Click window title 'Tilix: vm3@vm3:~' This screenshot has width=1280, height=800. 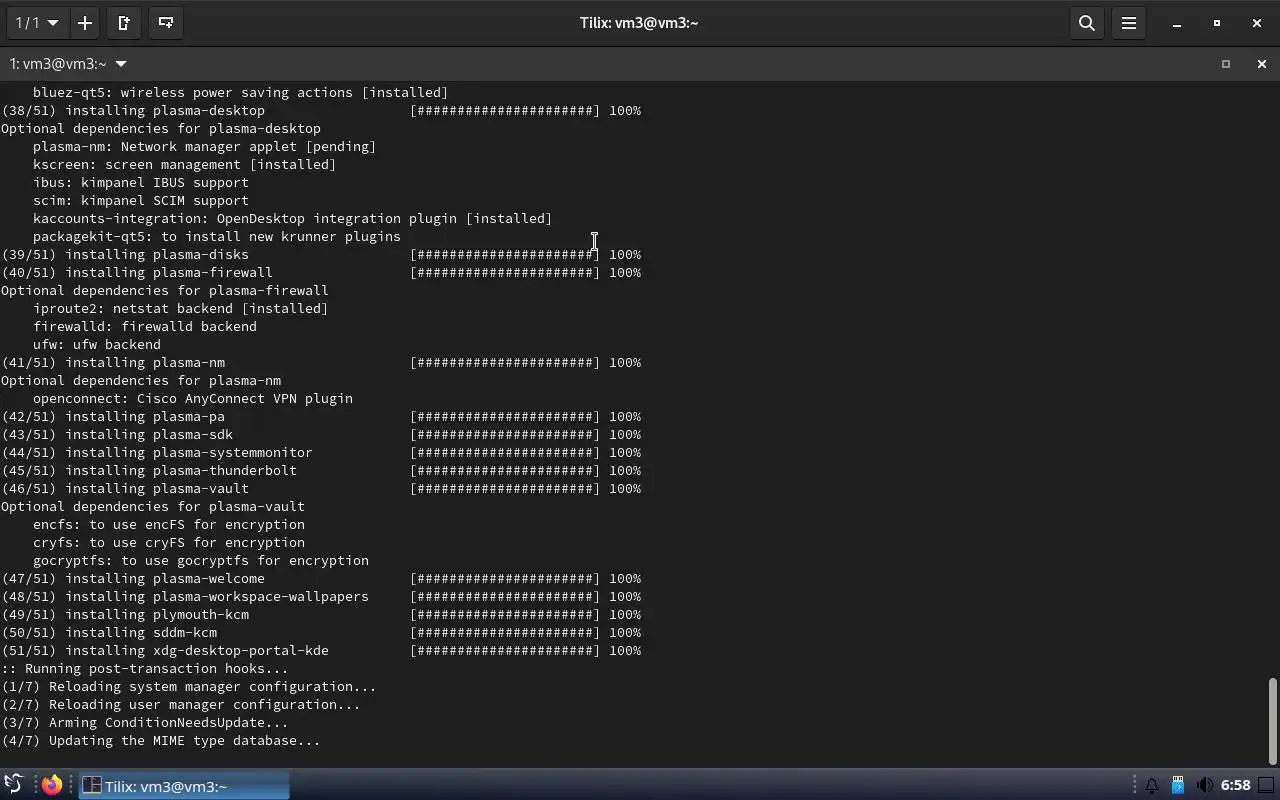[x=639, y=22]
